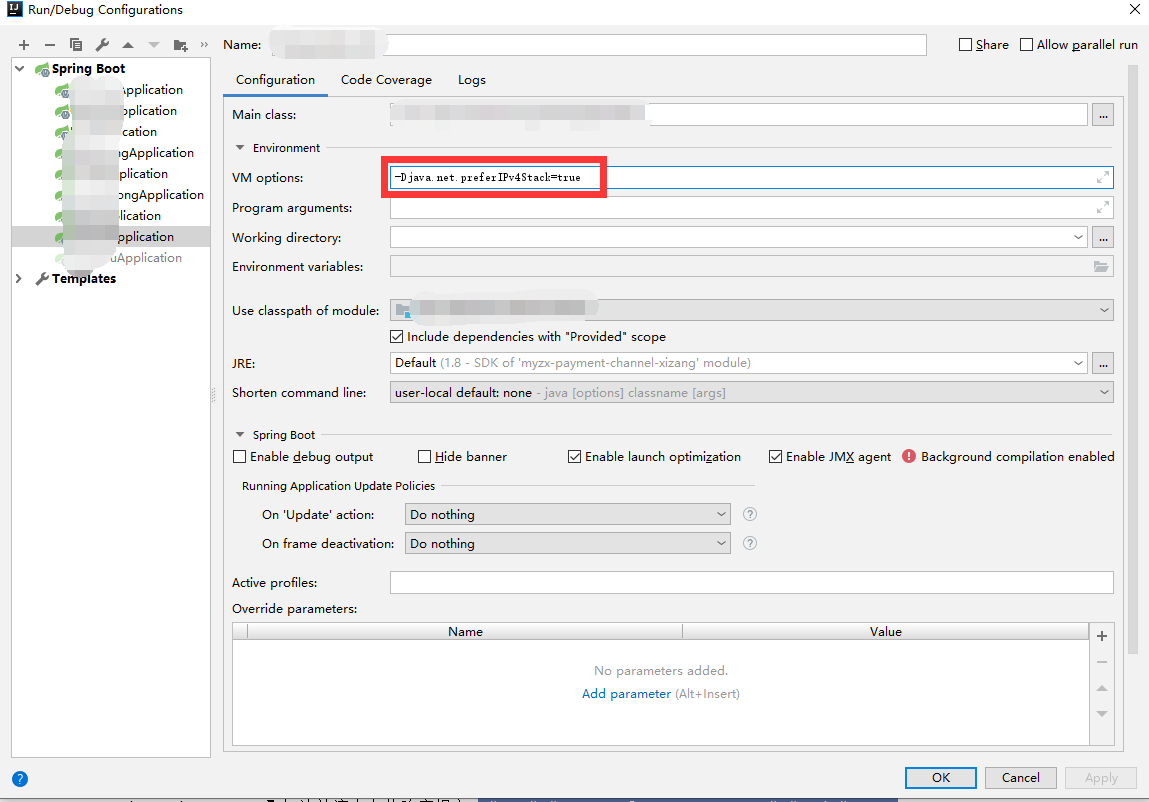
Task: Toggle Share checkbox
Action: click(965, 45)
